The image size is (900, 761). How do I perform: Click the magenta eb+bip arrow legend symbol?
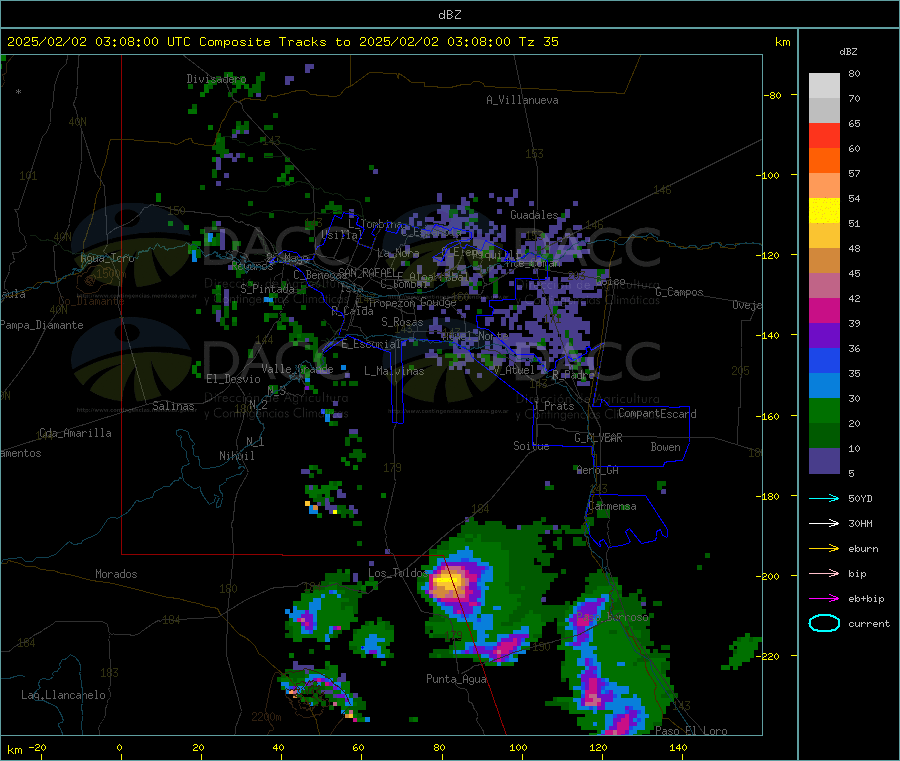point(824,599)
